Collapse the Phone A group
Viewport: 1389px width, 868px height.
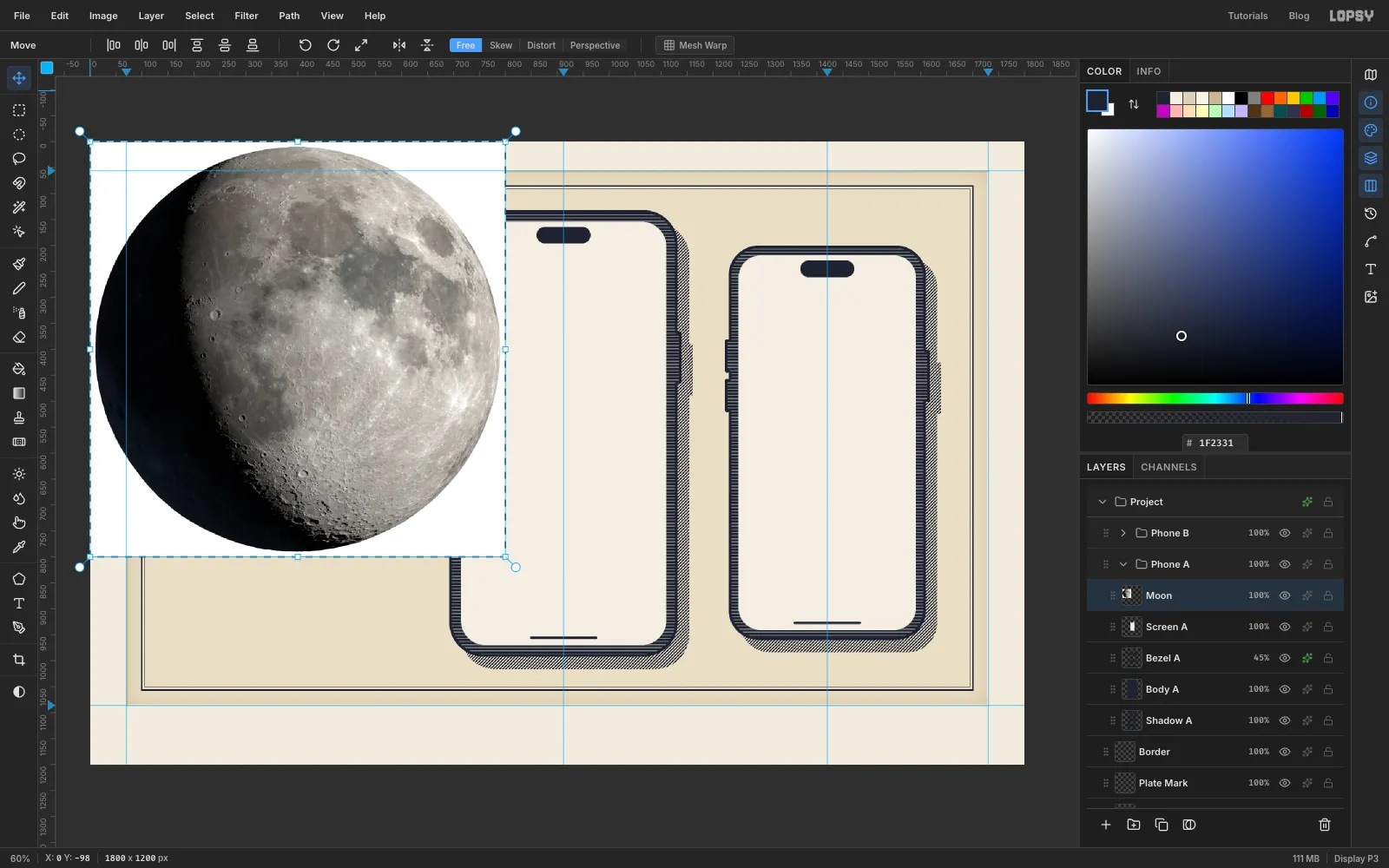point(1123,564)
